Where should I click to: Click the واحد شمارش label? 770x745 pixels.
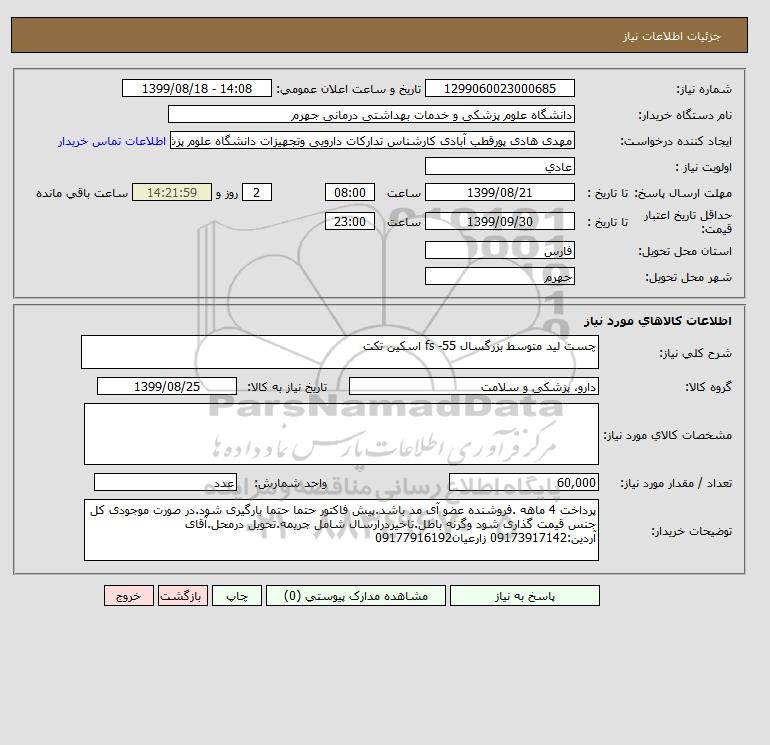click(x=290, y=483)
